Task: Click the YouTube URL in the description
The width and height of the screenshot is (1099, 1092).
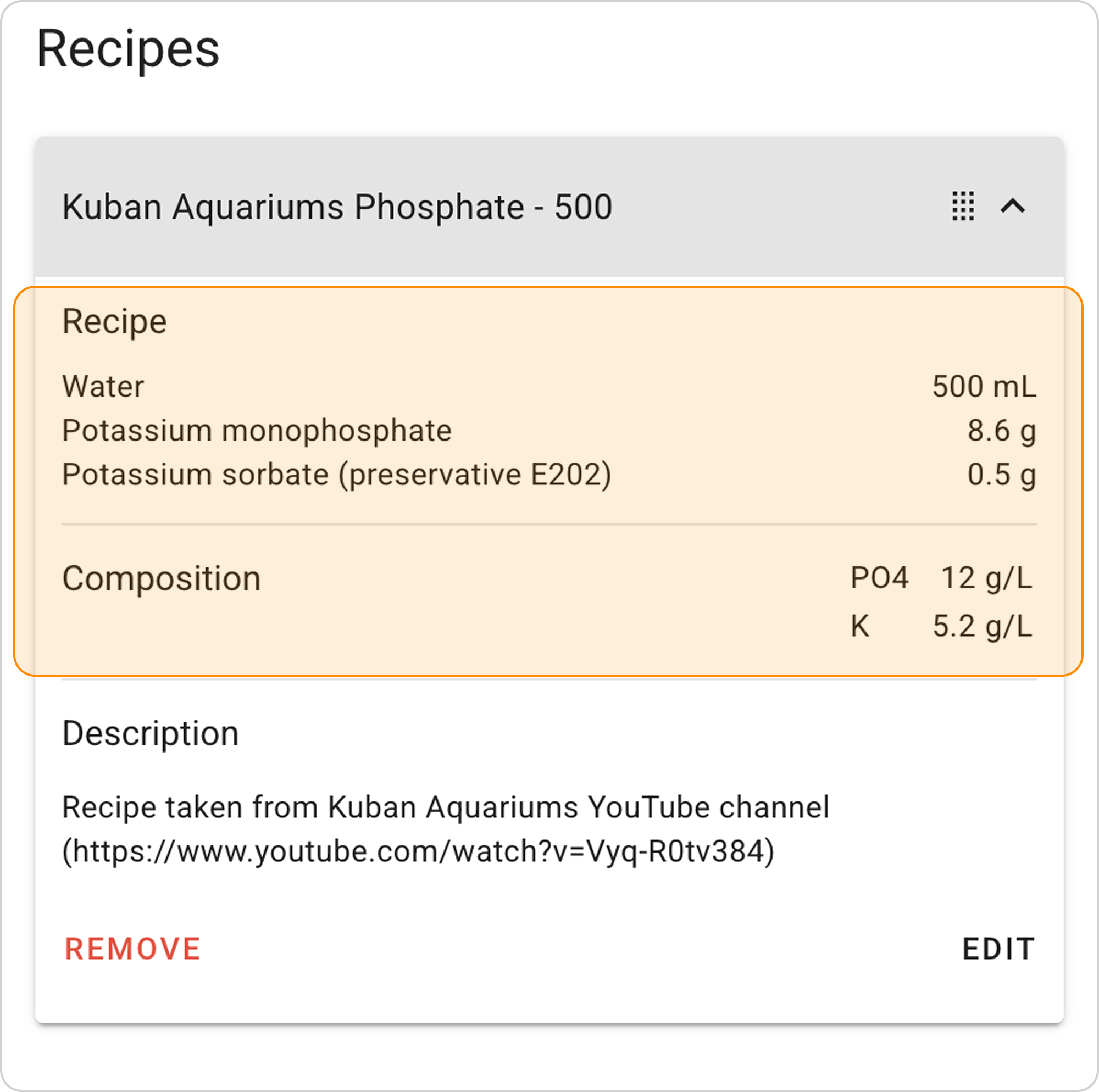Action: click(x=418, y=851)
